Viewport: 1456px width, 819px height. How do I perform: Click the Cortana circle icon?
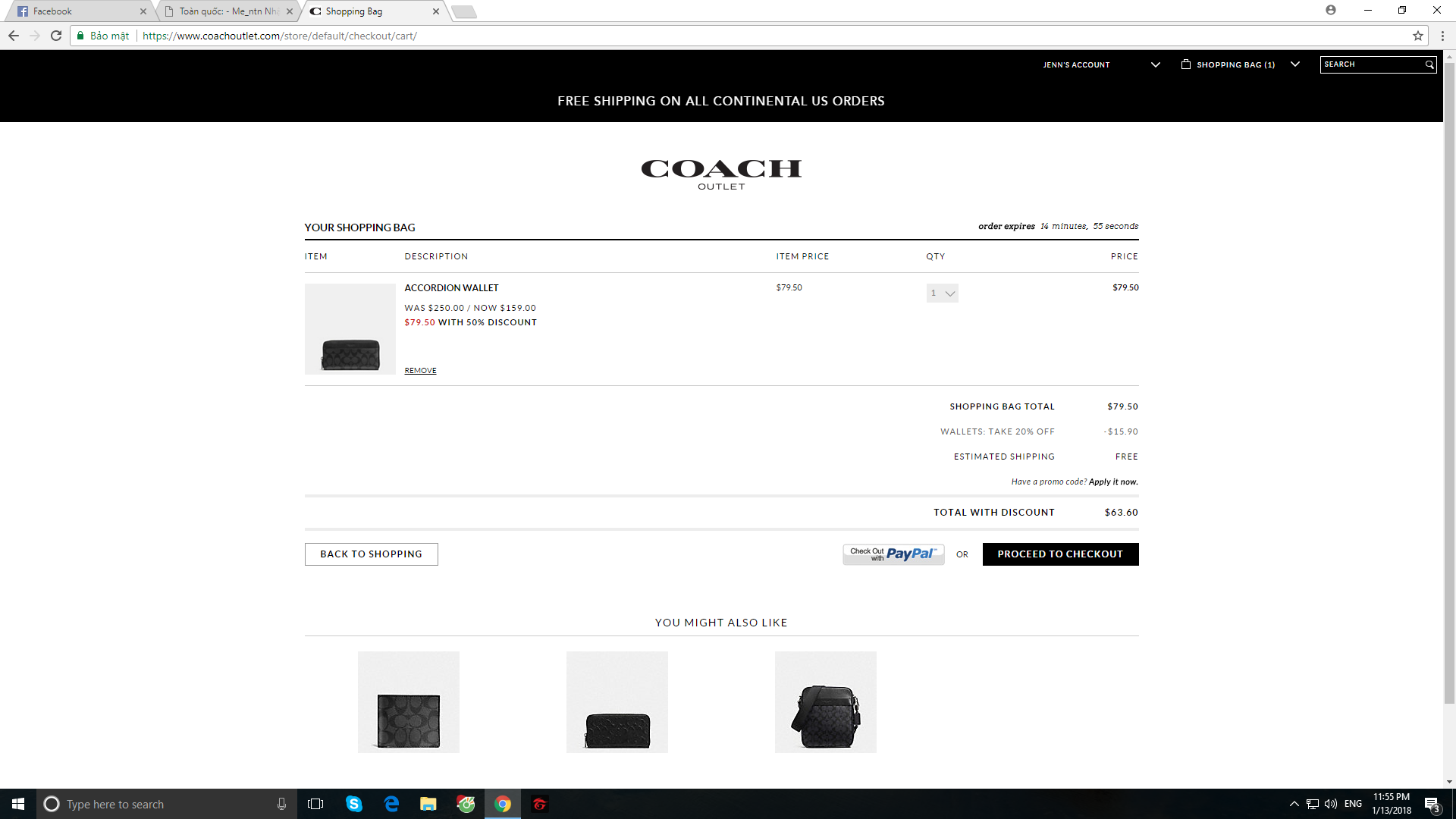click(x=52, y=804)
